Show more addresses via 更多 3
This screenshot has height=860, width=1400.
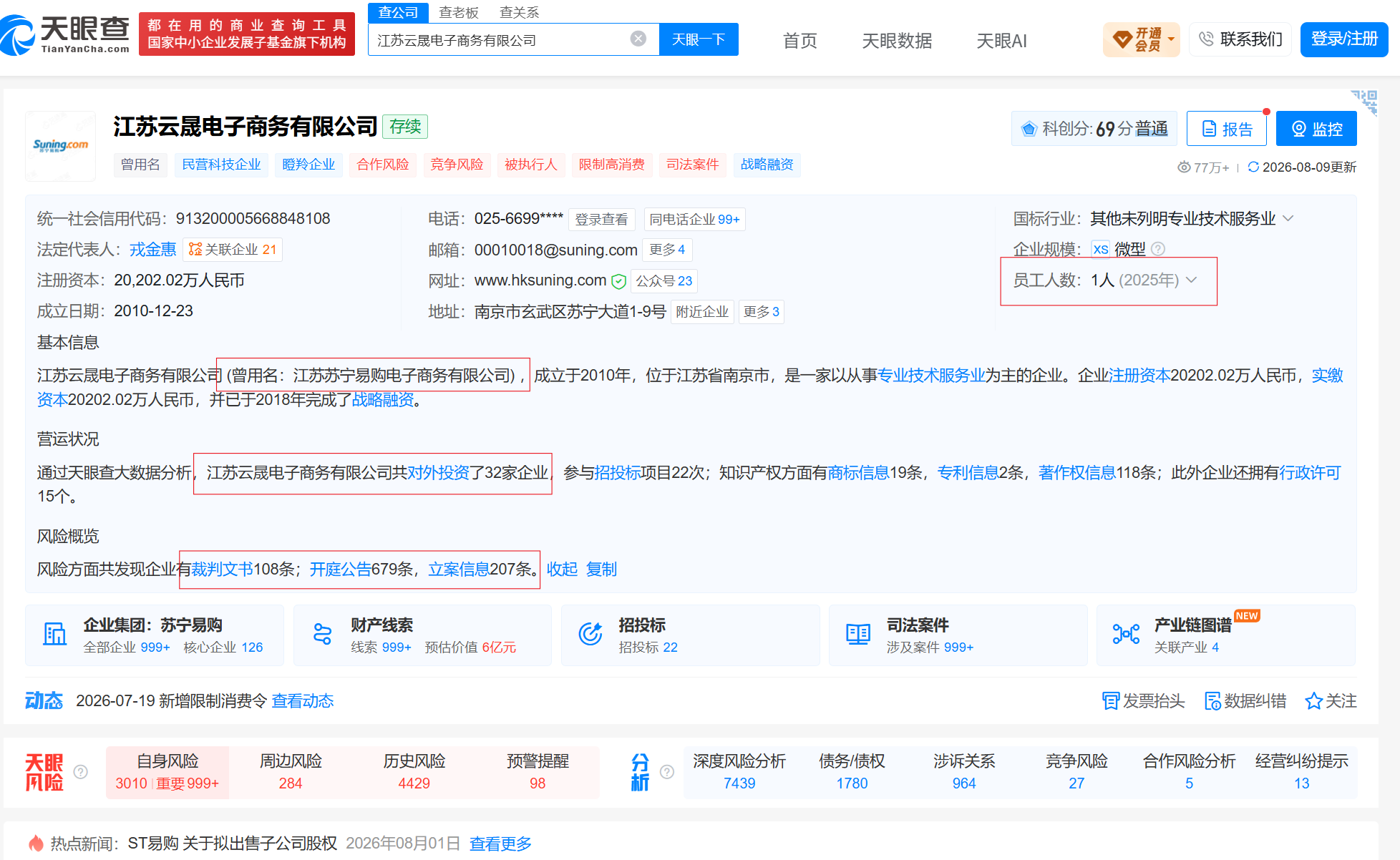pos(761,312)
